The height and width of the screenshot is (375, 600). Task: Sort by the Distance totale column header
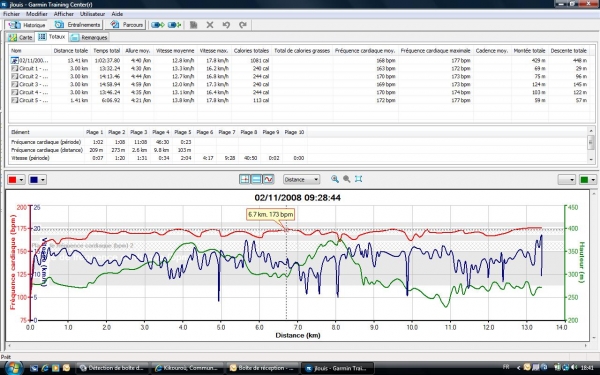click(71, 51)
